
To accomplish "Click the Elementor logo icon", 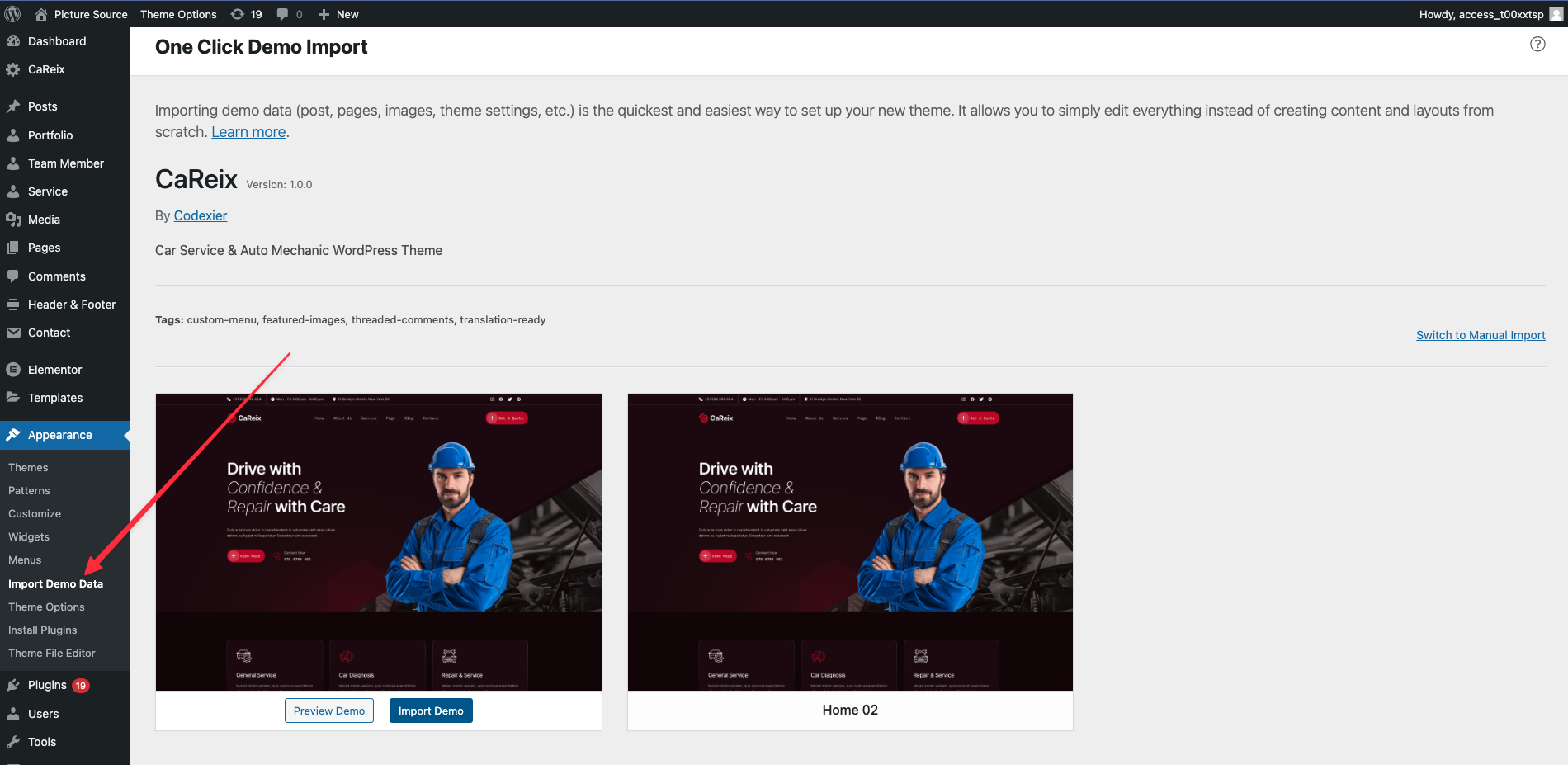I will pyautogui.click(x=13, y=370).
